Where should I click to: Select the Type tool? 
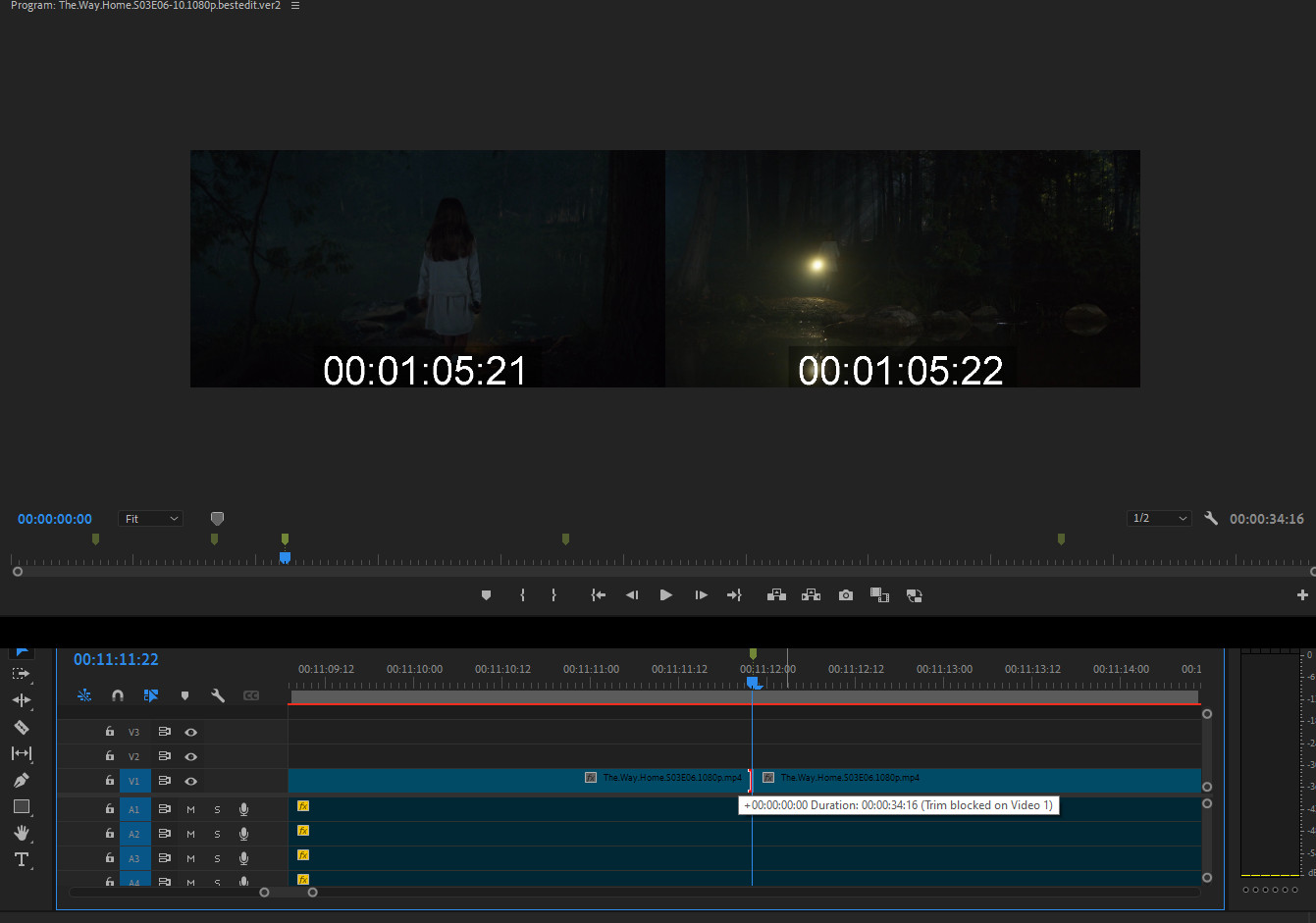pos(21,859)
